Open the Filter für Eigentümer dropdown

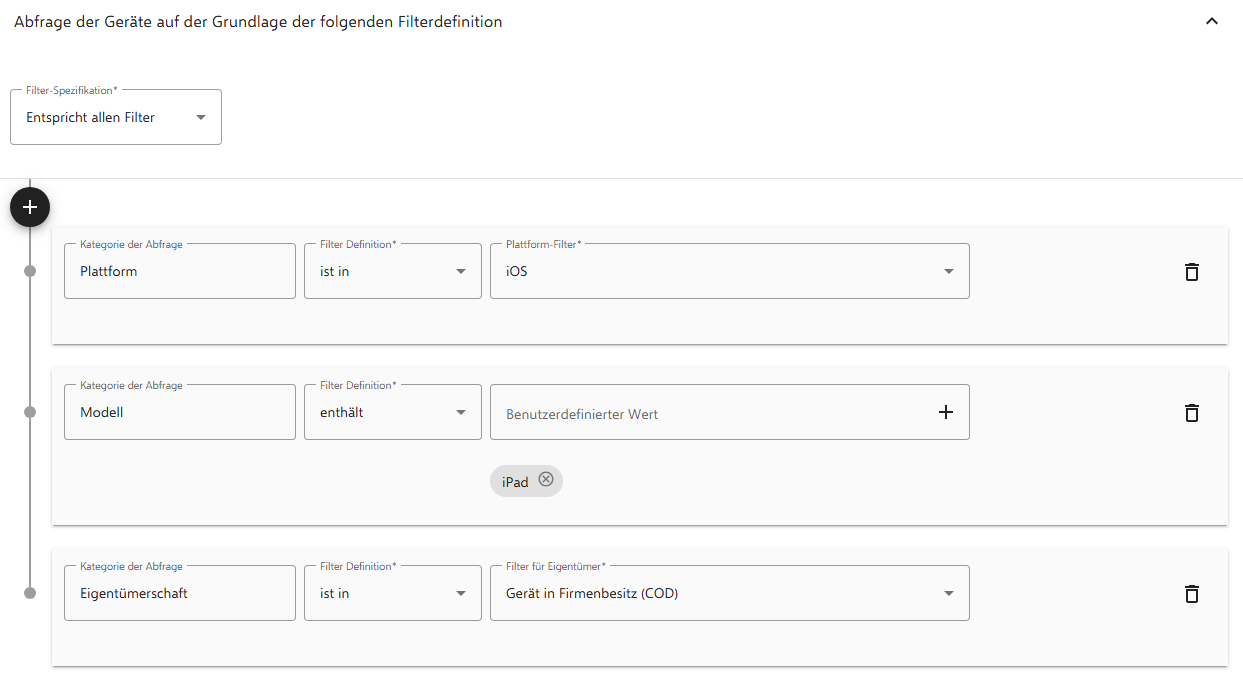(x=729, y=593)
